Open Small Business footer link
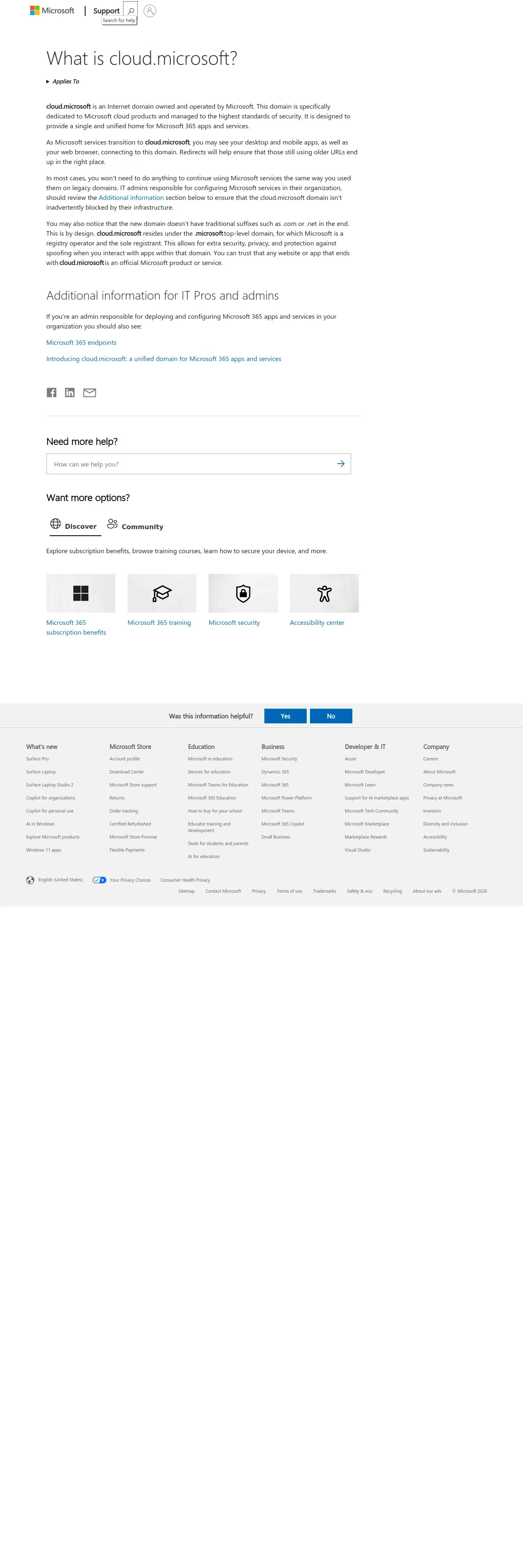The height and width of the screenshot is (1568, 523). coord(276,838)
